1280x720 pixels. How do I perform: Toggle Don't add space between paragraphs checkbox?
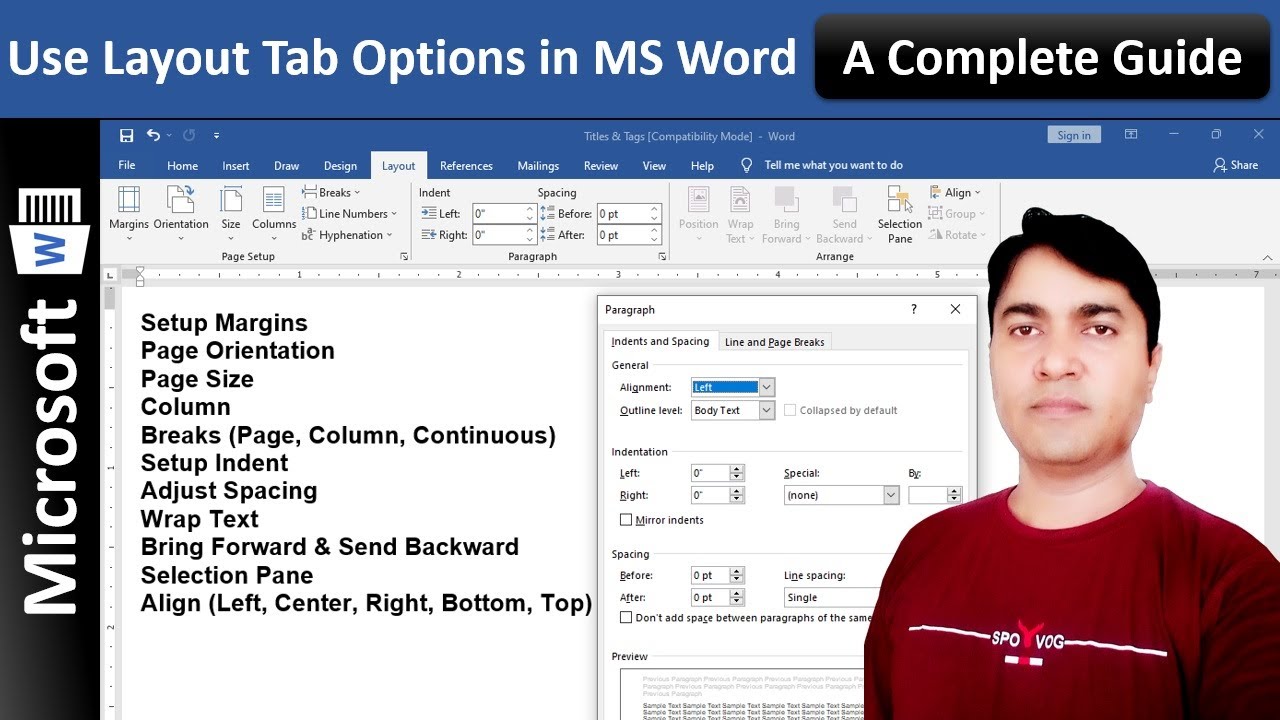click(x=626, y=618)
